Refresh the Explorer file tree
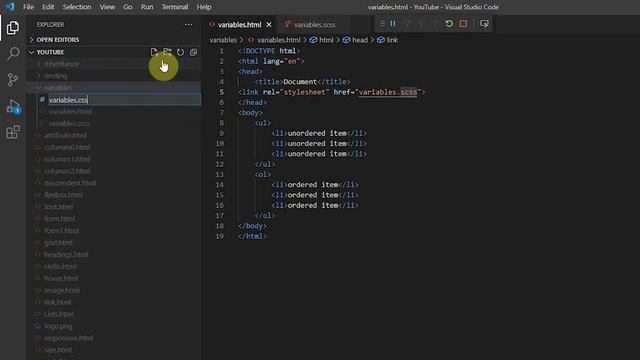 coord(180,52)
